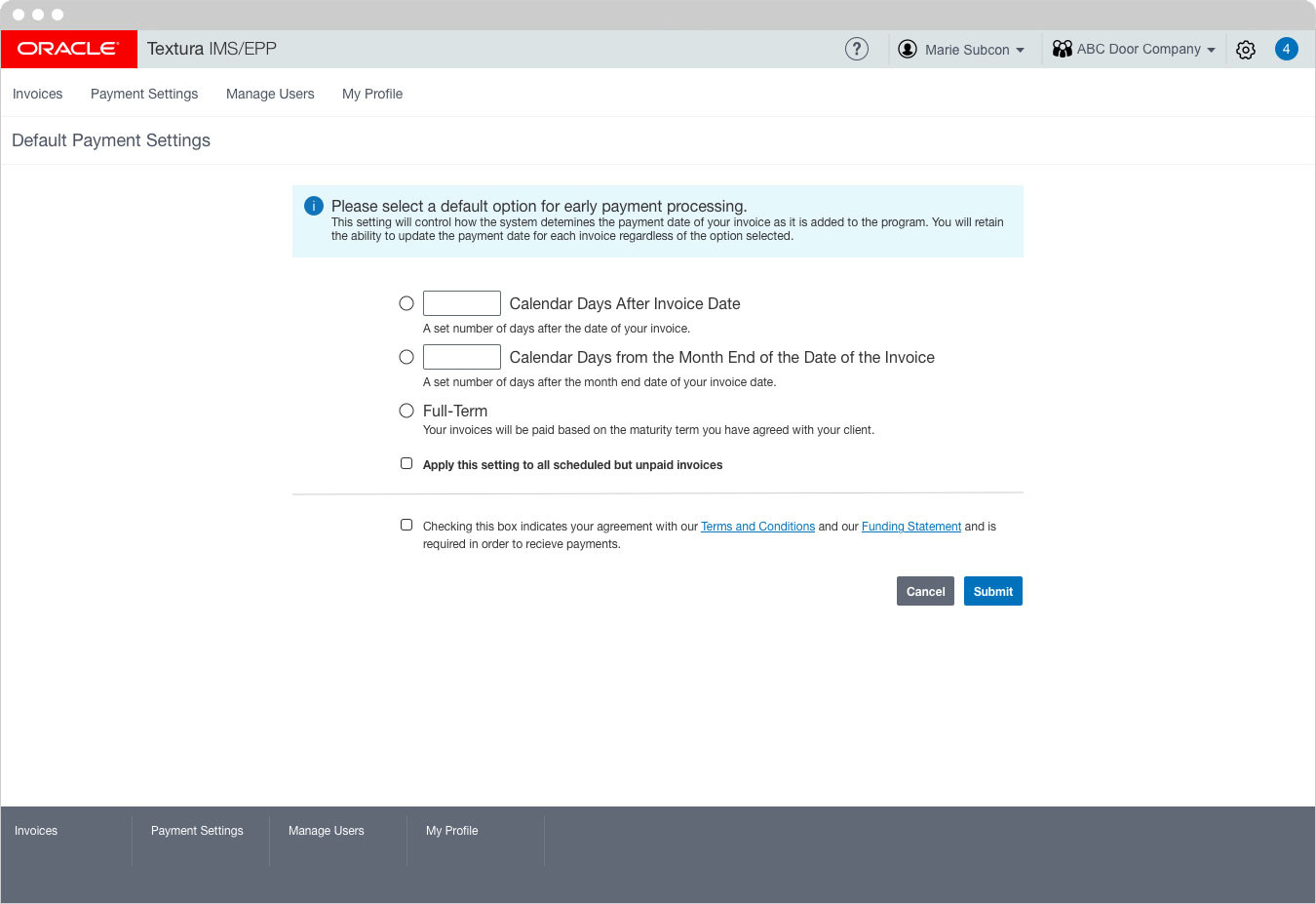Click the company people icon beside ABC Door Company
The height and width of the screenshot is (904, 1316).
tap(1063, 49)
